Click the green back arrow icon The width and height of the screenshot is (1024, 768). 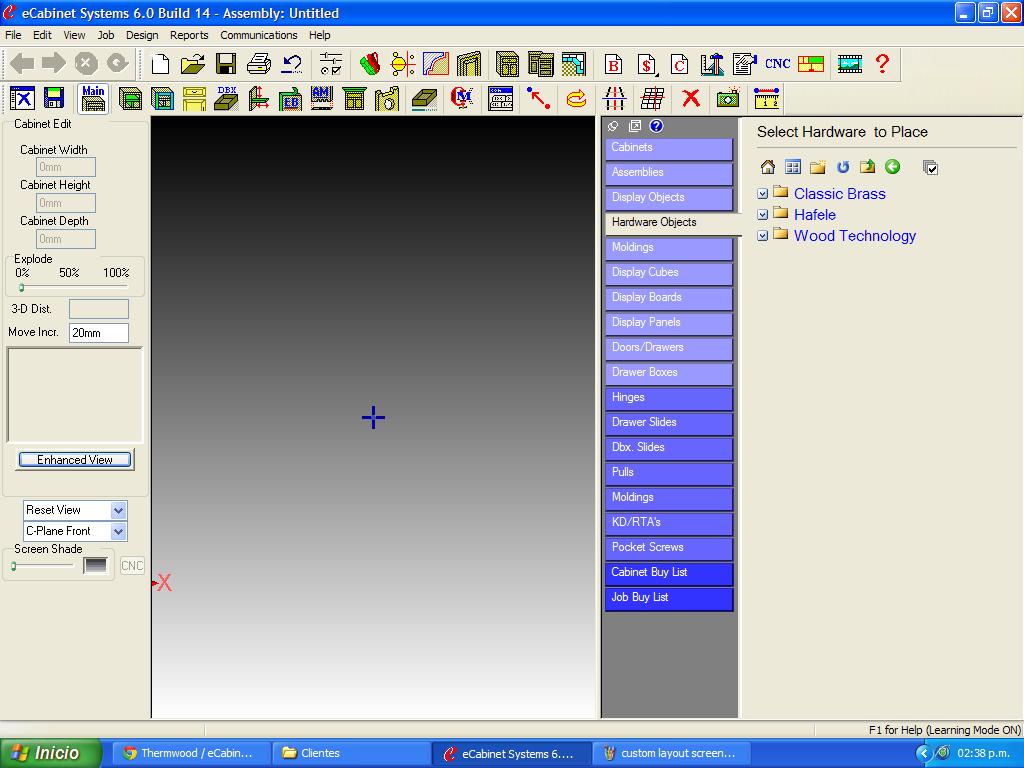(893, 167)
